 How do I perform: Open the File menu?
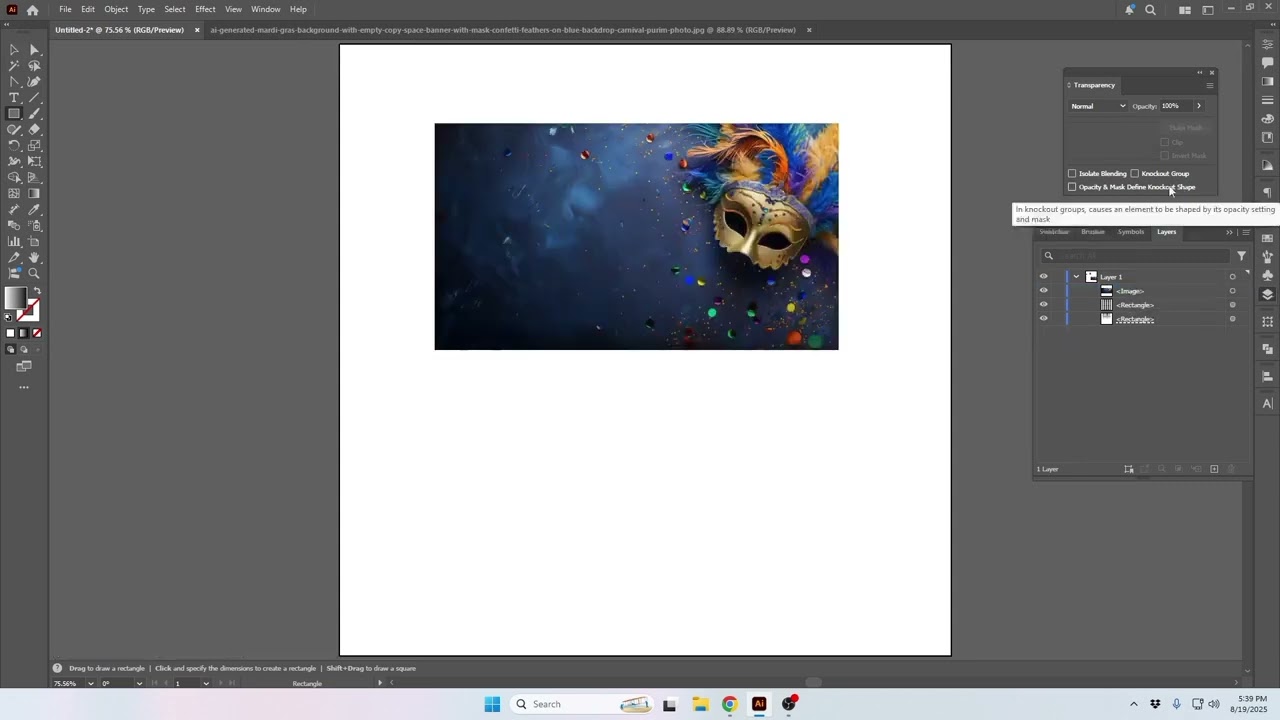tap(65, 9)
